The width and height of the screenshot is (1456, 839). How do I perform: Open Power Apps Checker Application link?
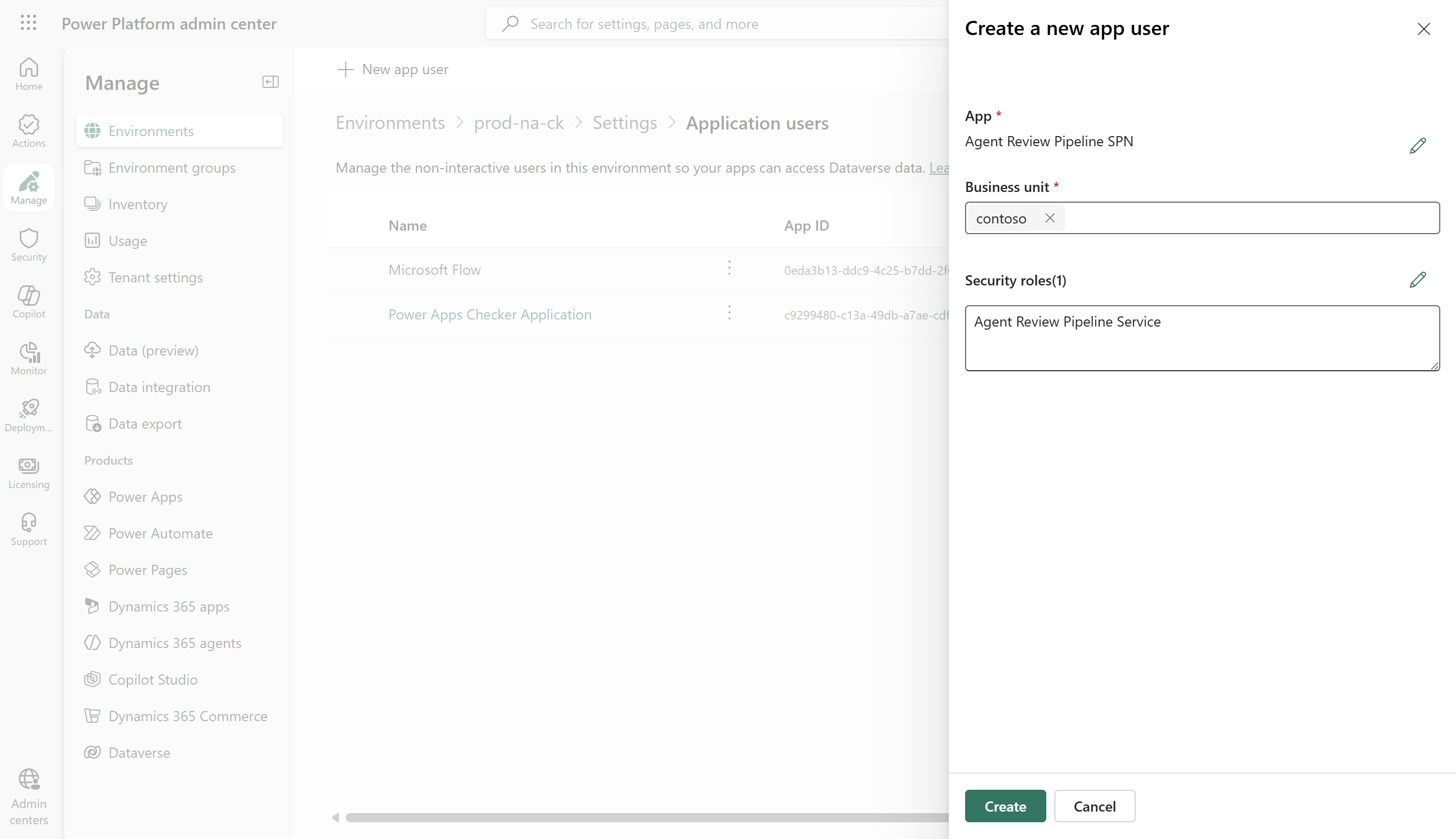(489, 314)
